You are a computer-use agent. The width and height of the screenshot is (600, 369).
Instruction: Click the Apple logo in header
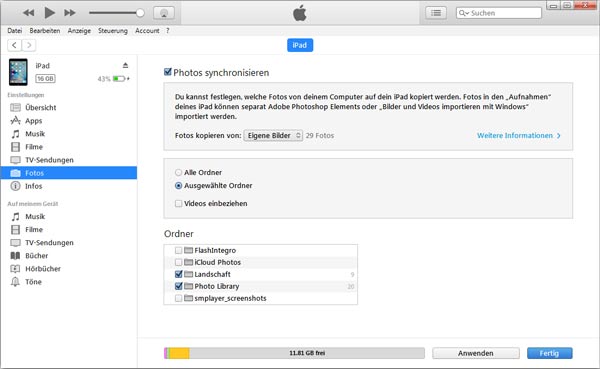pos(300,13)
